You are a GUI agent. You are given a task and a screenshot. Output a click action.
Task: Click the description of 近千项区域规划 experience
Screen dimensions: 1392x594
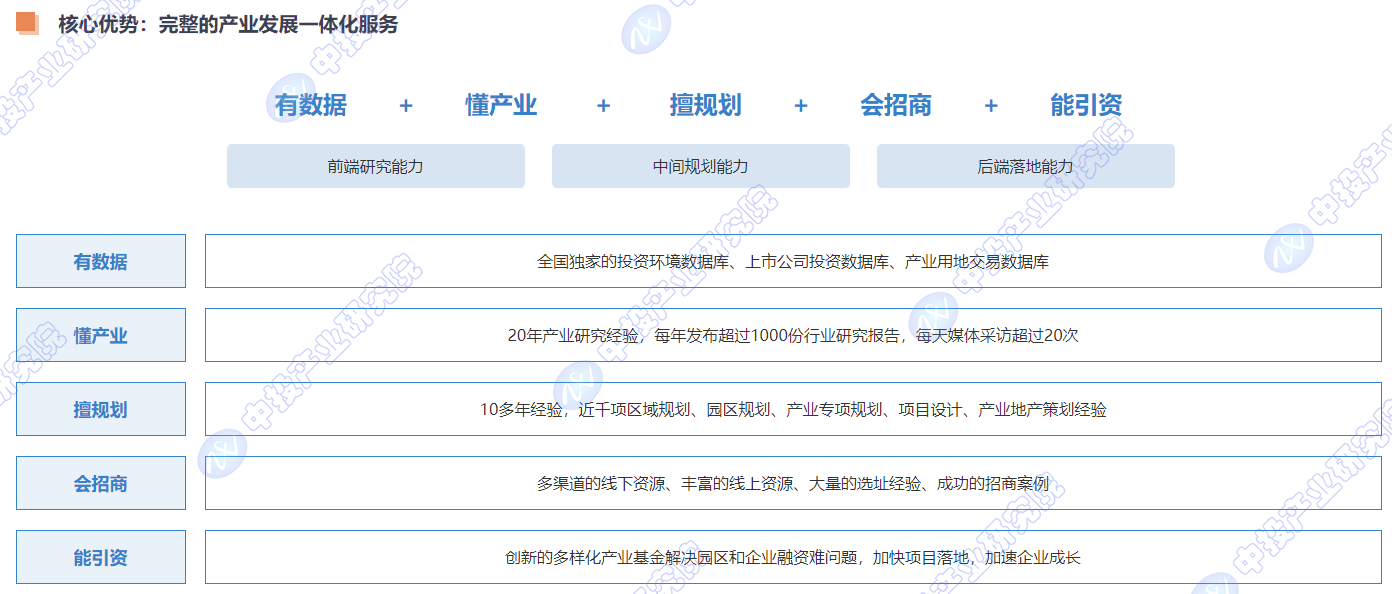[792, 409]
